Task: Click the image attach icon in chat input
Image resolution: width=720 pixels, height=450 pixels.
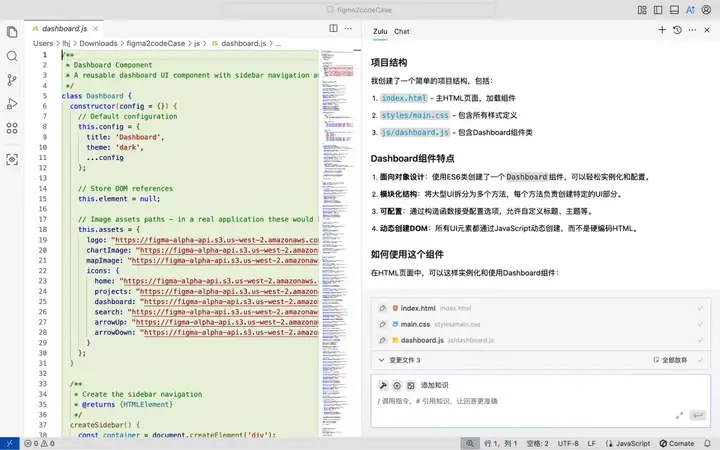Action: pos(411,385)
